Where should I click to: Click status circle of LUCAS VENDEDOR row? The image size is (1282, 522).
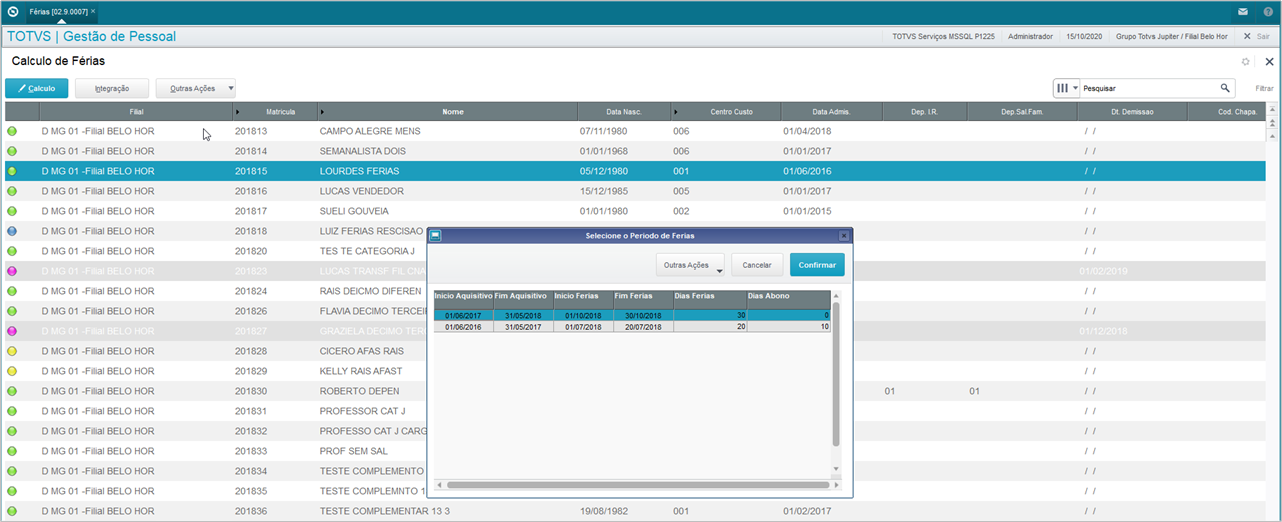click(12, 191)
